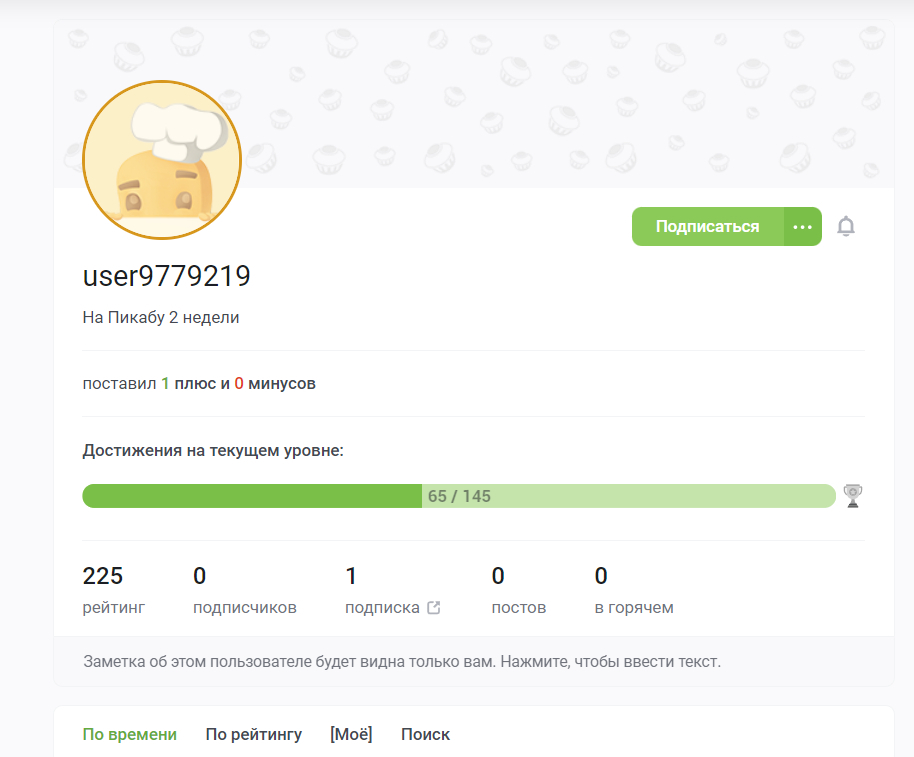Screen dimensions: 914x757
Task: Click the 0 в горячем counter
Action: pos(634,590)
